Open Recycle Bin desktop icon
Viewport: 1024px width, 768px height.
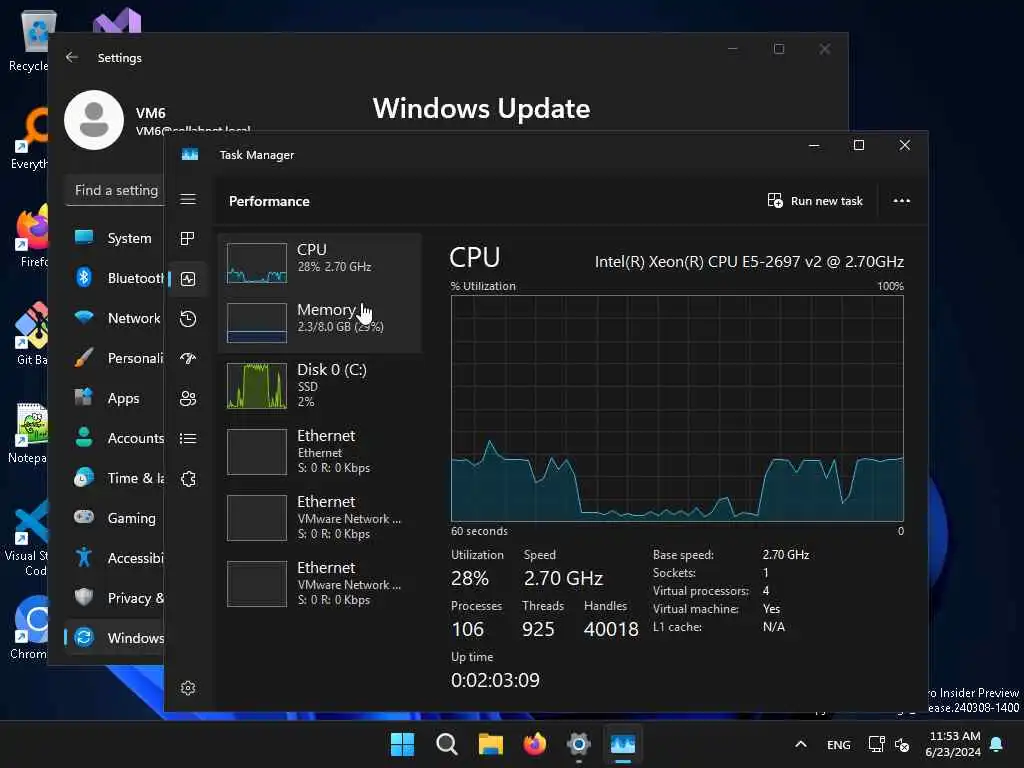[30, 40]
